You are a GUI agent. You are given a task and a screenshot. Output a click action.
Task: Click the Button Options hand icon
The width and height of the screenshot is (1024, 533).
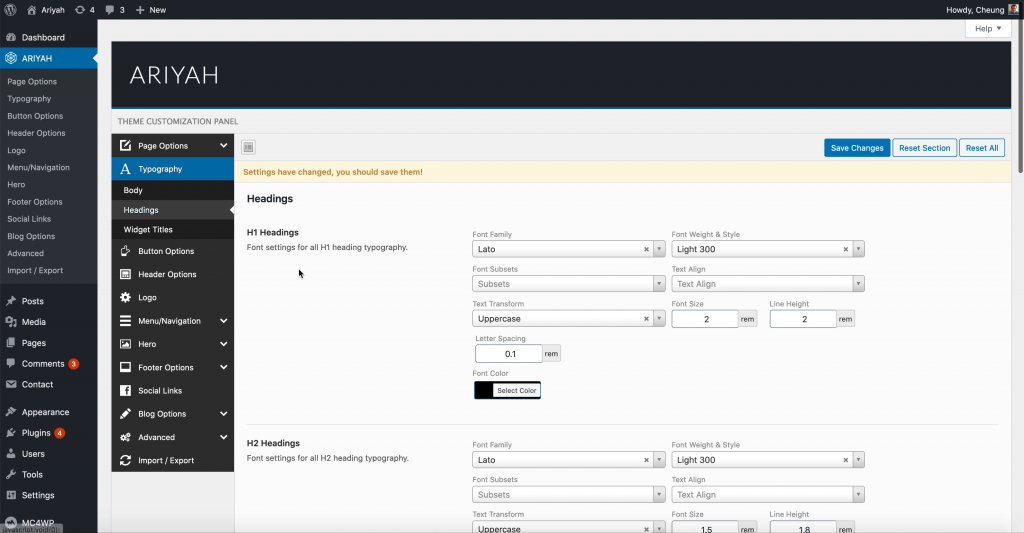point(125,251)
